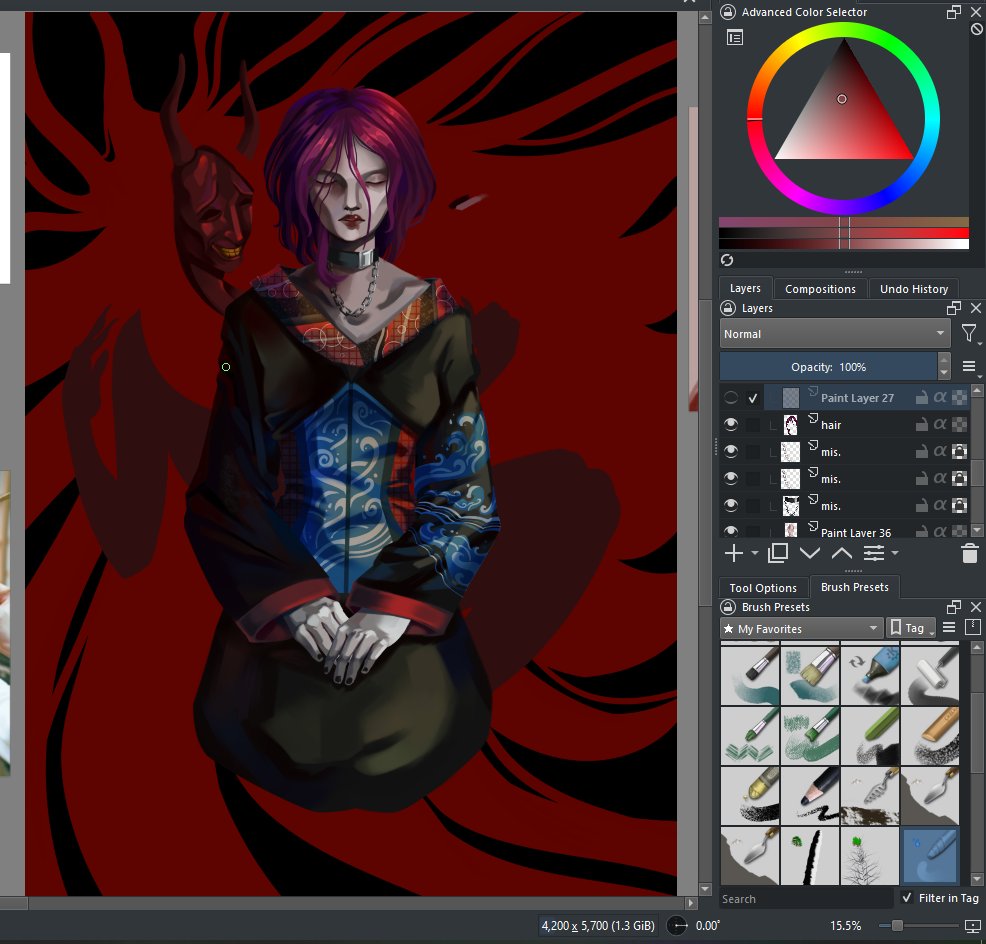Click the refresh icon below shade bars
The image size is (986, 944).
tap(727, 260)
